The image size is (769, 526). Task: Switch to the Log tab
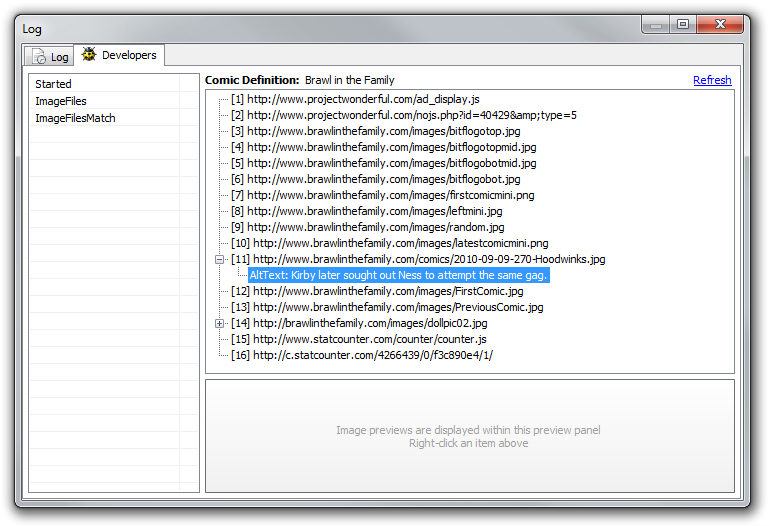[49, 57]
